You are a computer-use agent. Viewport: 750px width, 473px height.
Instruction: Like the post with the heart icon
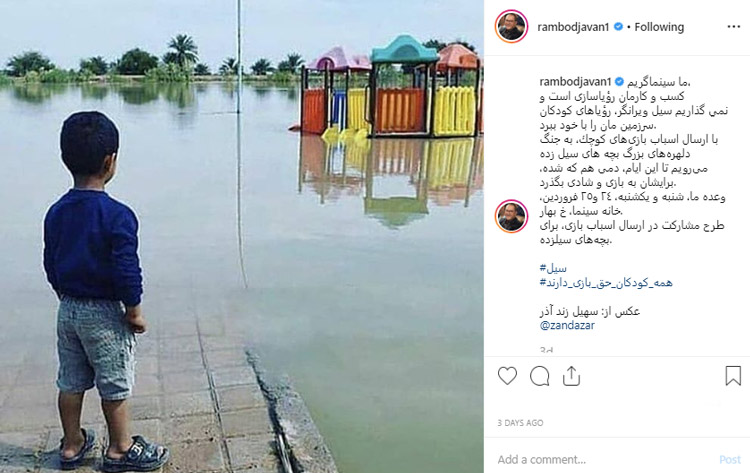coord(507,376)
